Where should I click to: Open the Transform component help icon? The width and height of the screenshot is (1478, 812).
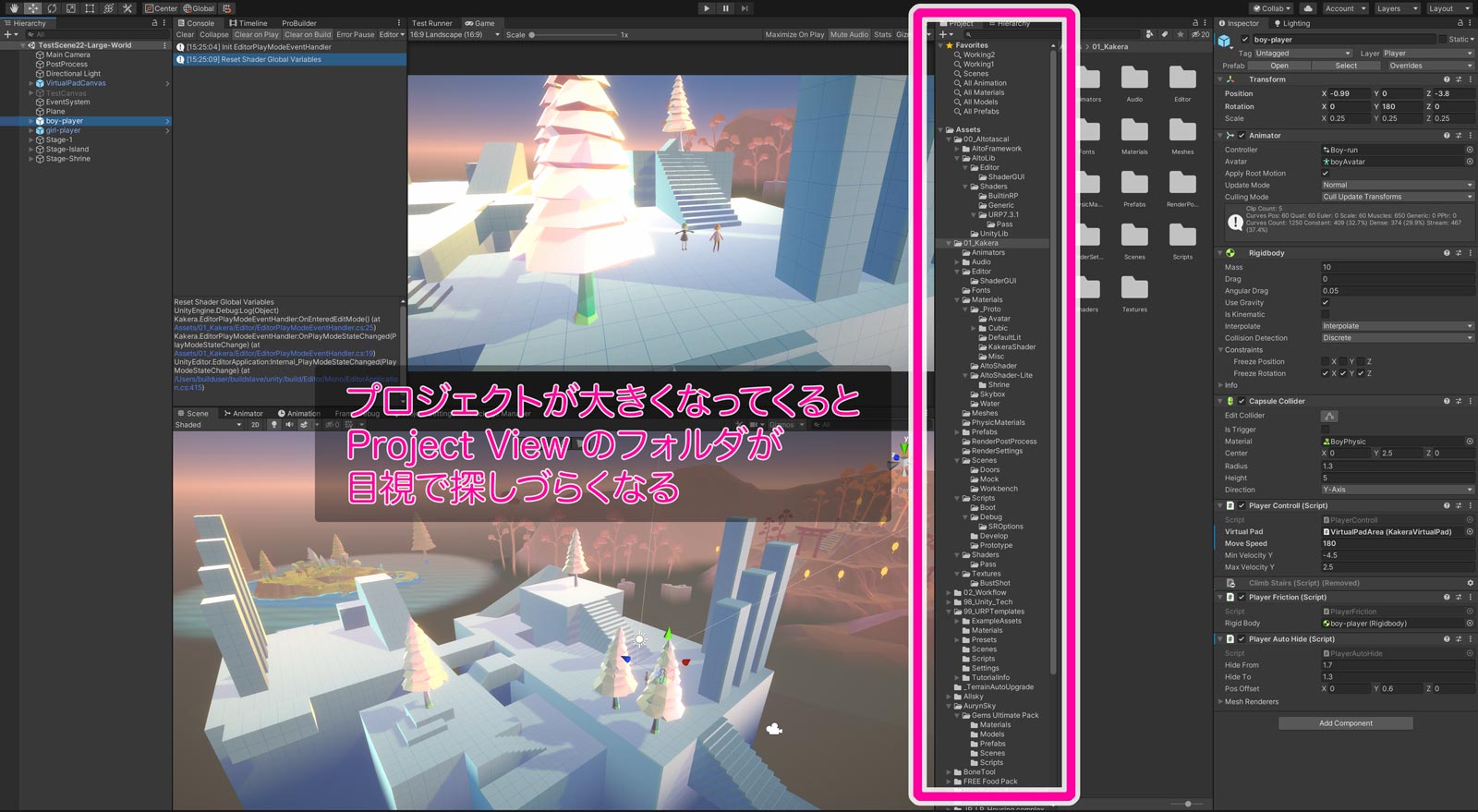tap(1447, 79)
